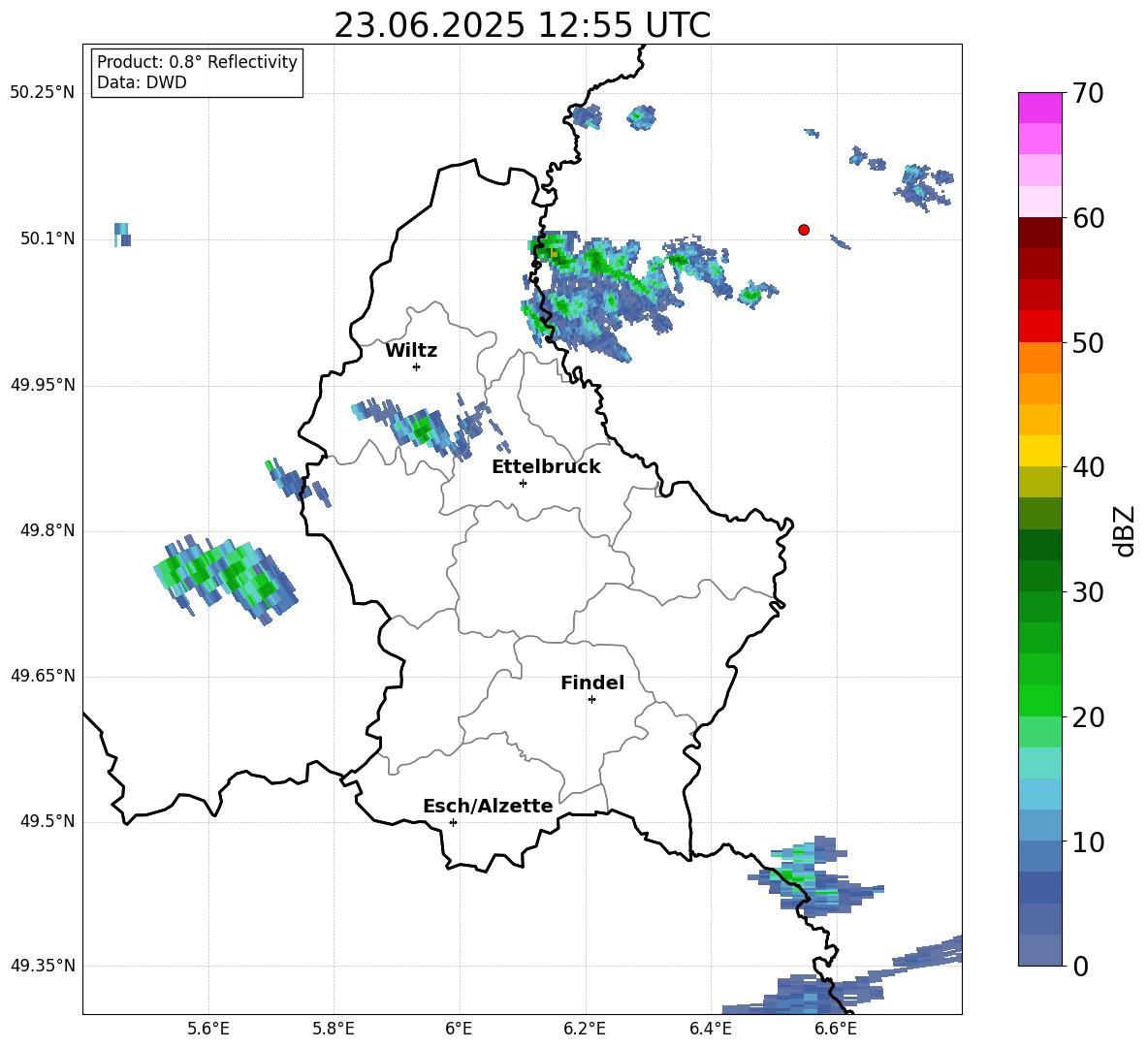This screenshot has height=1048, width=1148.
Task: Click the 50.1°N latitude label
Action: 47,239
